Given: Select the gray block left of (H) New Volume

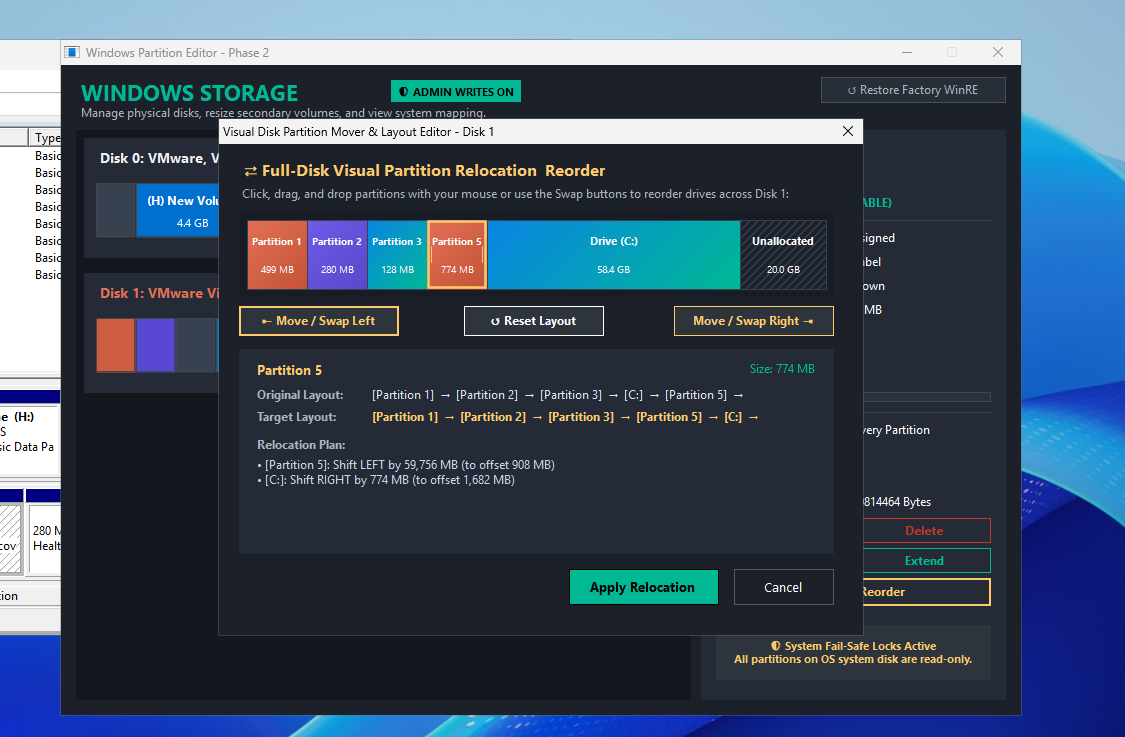Looking at the screenshot, I should 116,210.
